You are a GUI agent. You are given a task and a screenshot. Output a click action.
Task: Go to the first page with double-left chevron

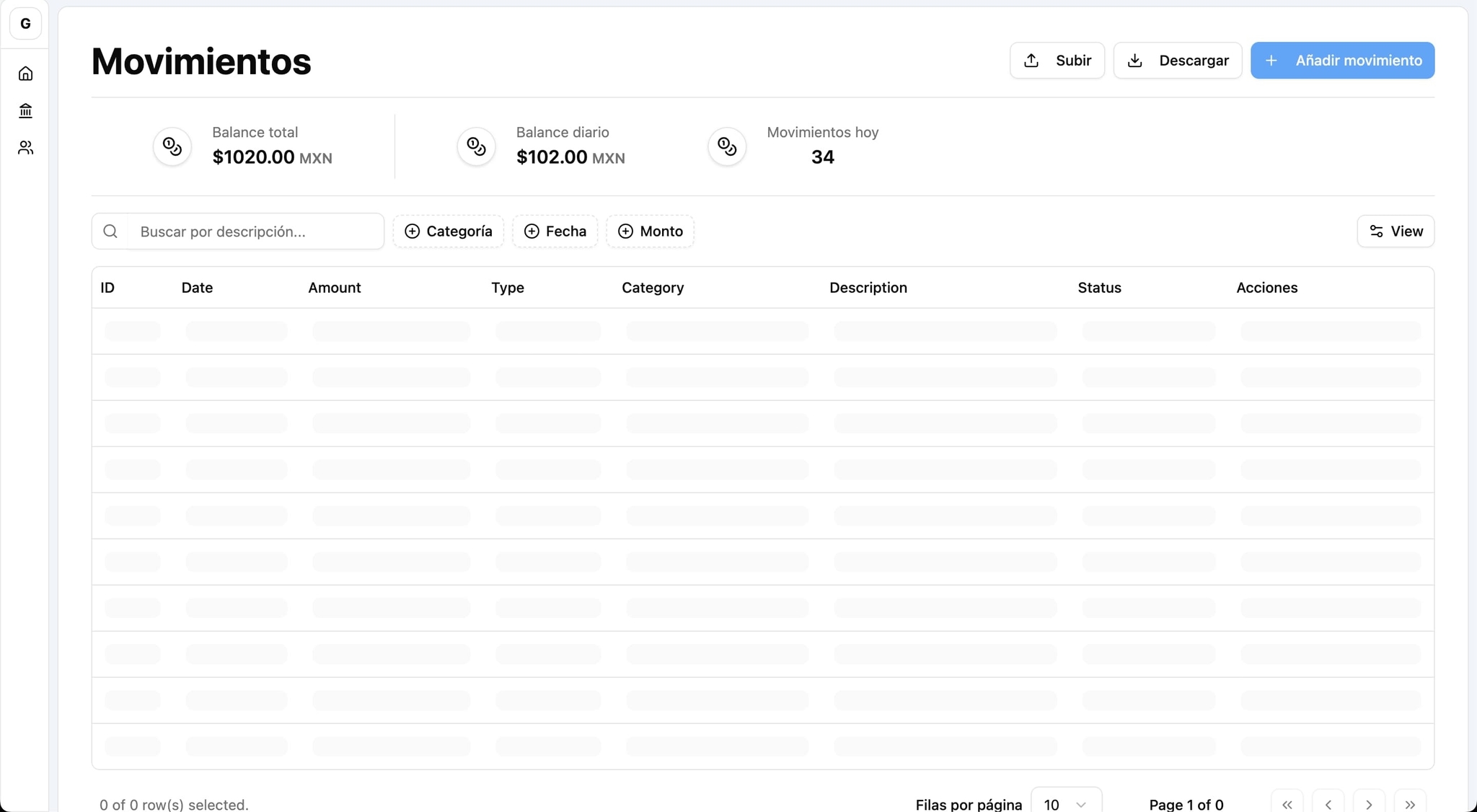point(1287,803)
